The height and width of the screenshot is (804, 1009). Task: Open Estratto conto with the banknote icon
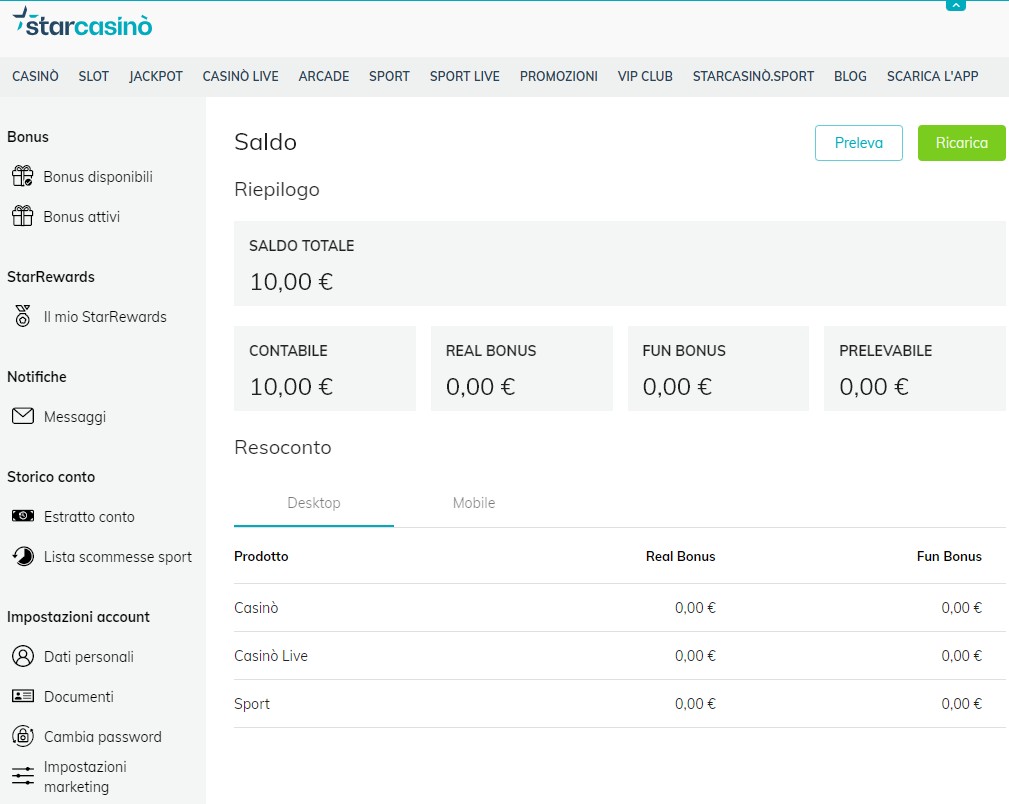click(23, 516)
